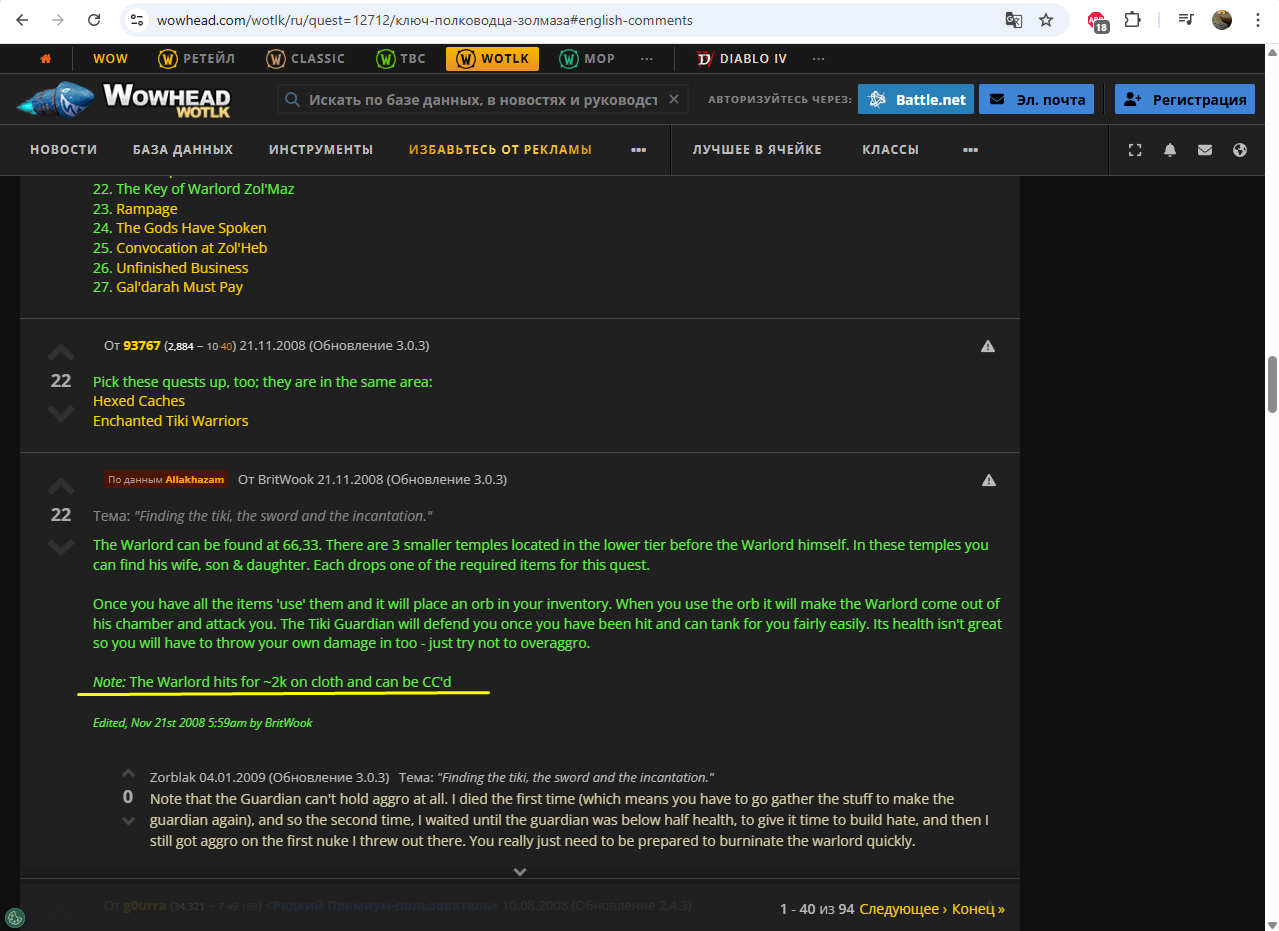Open the mail envelope icon
This screenshot has width=1279, height=931.
[1205, 150]
